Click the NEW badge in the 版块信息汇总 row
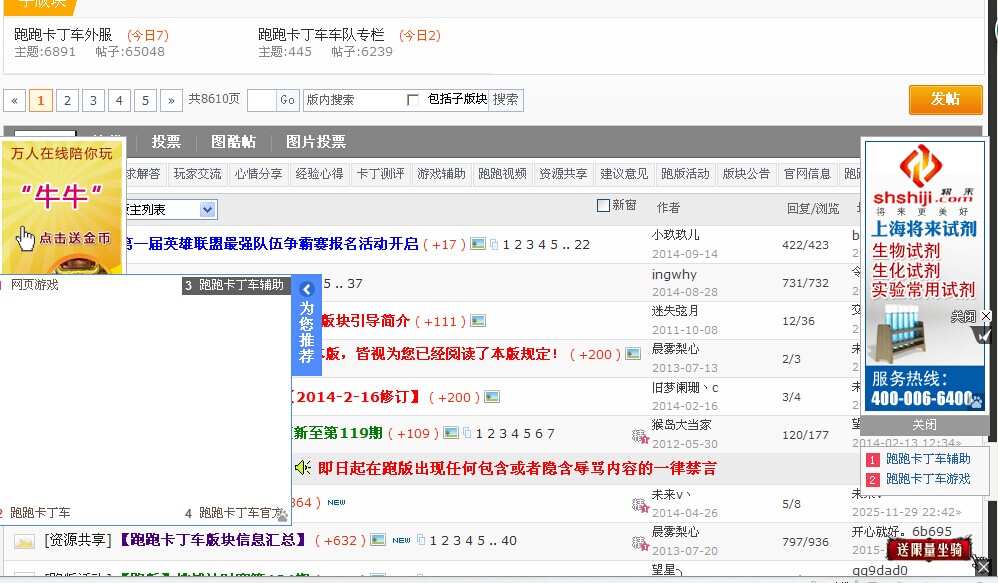998x583 pixels. point(401,540)
